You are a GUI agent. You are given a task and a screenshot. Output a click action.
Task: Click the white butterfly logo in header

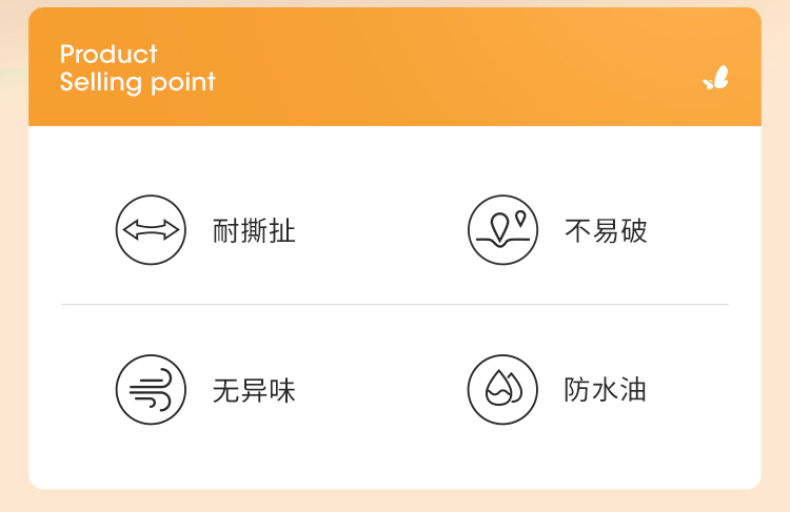click(x=716, y=78)
